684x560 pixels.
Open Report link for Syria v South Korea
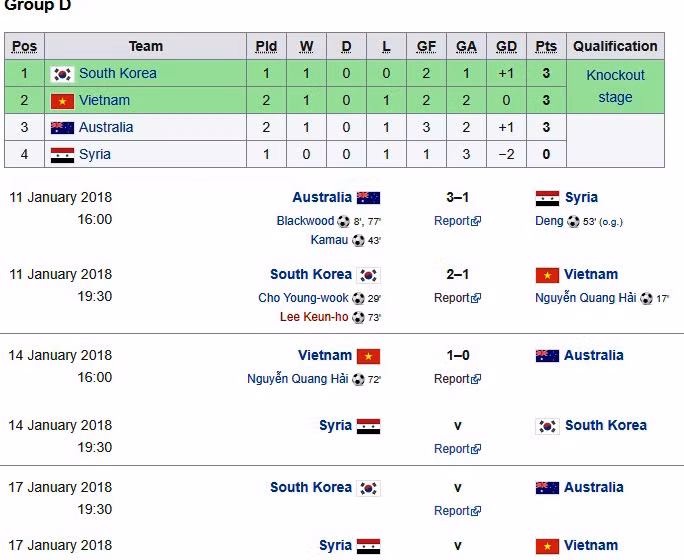[452, 449]
